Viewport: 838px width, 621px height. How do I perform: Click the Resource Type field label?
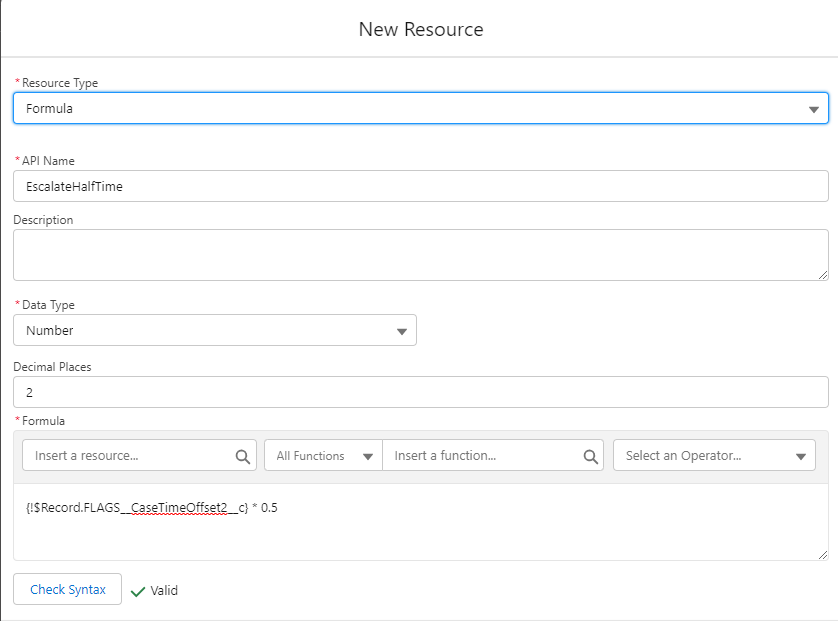pos(60,83)
